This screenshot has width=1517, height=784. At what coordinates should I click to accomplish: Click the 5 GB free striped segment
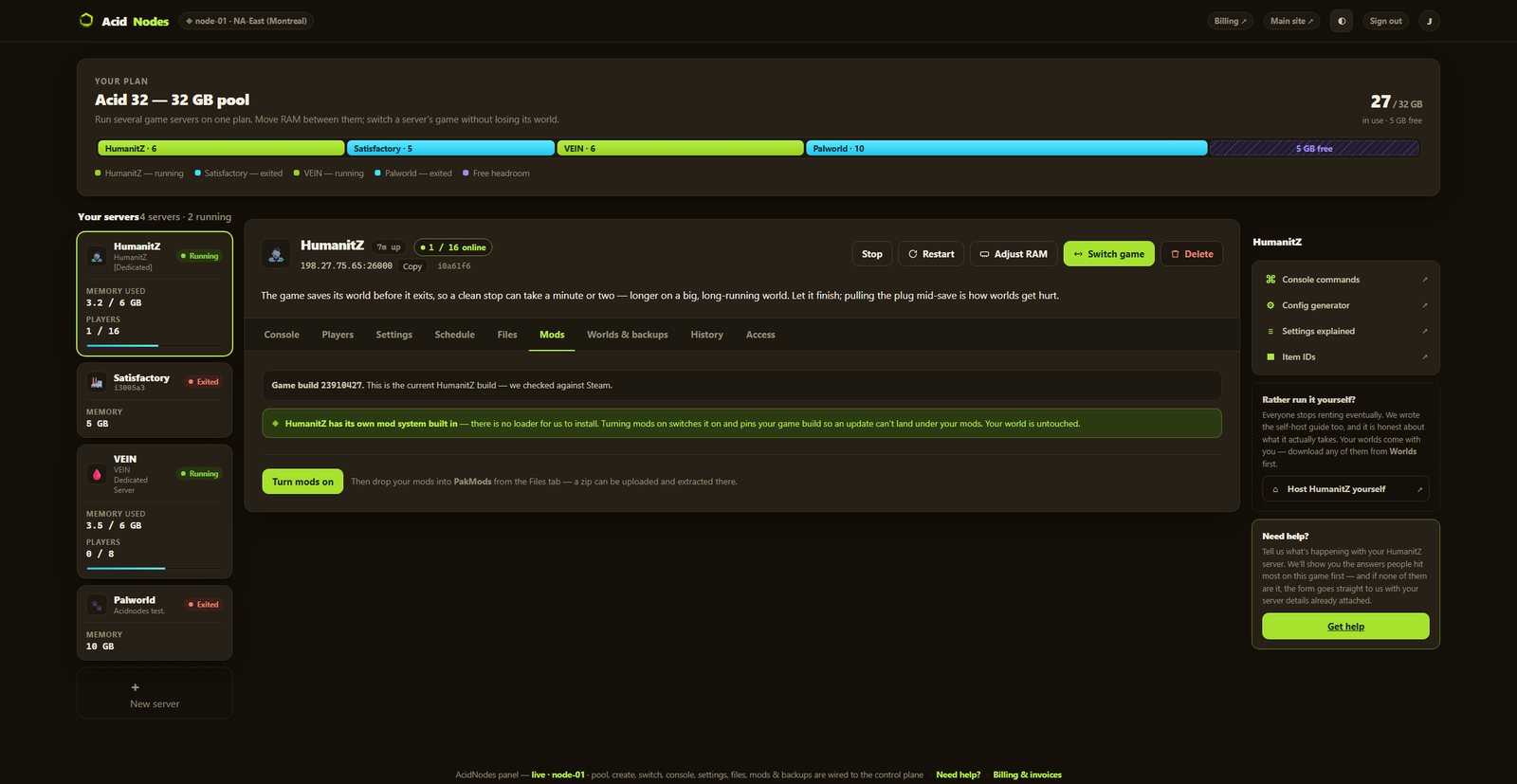[x=1314, y=148]
